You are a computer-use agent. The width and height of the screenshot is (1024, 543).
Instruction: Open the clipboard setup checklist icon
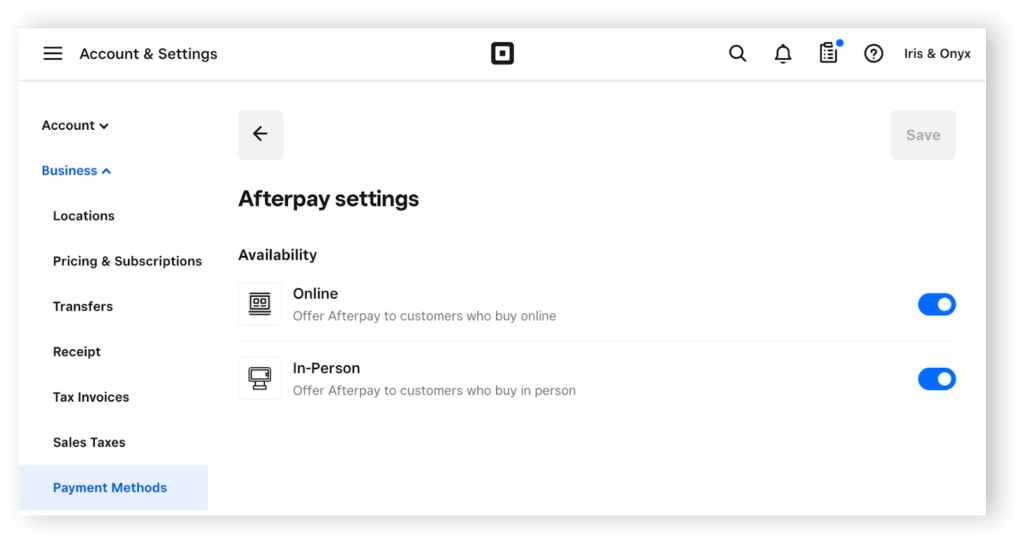tap(828, 54)
